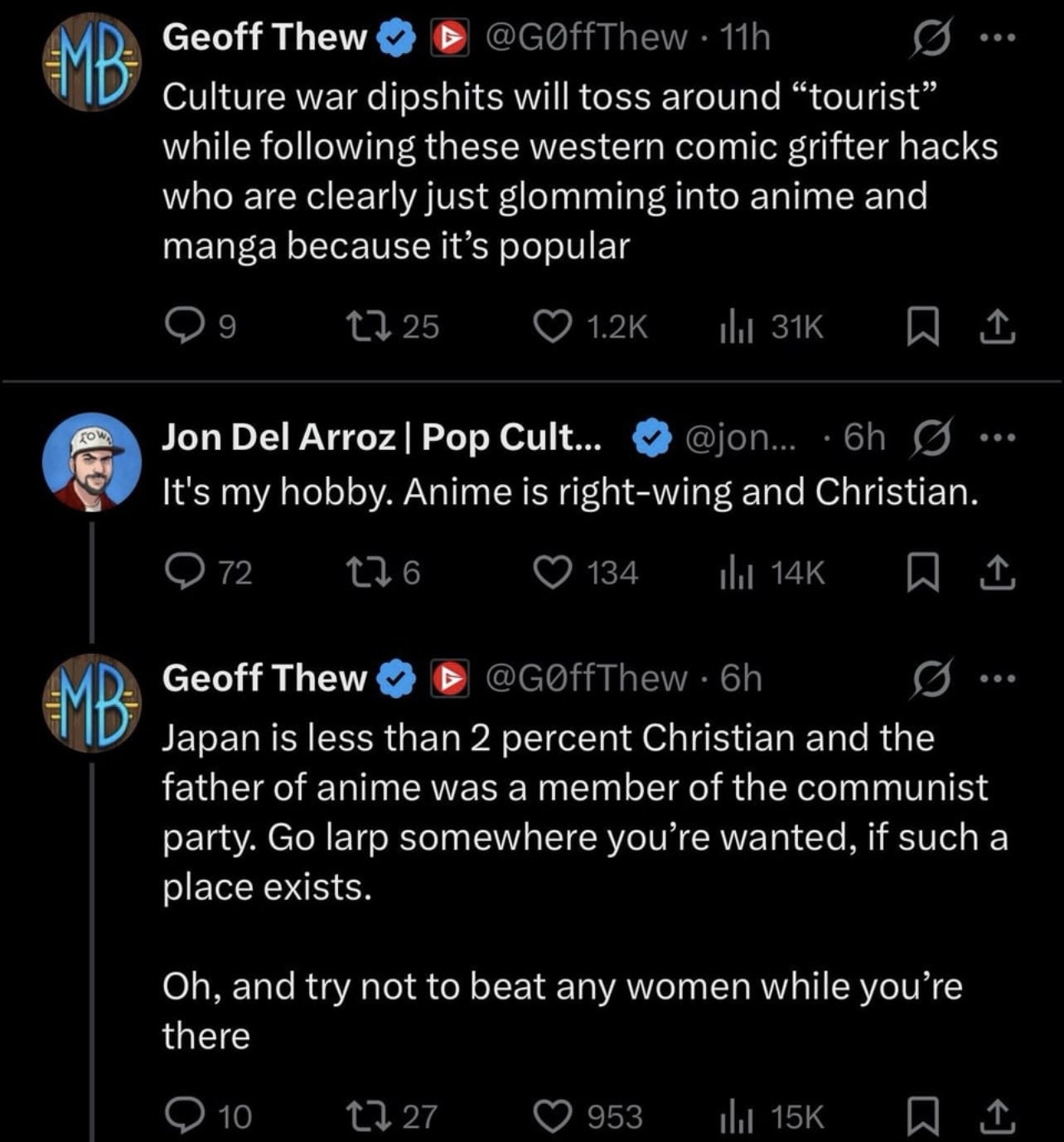This screenshot has width=1064, height=1142.
Task: Share Jon Del Arroz's tweet
Action: tap(997, 571)
